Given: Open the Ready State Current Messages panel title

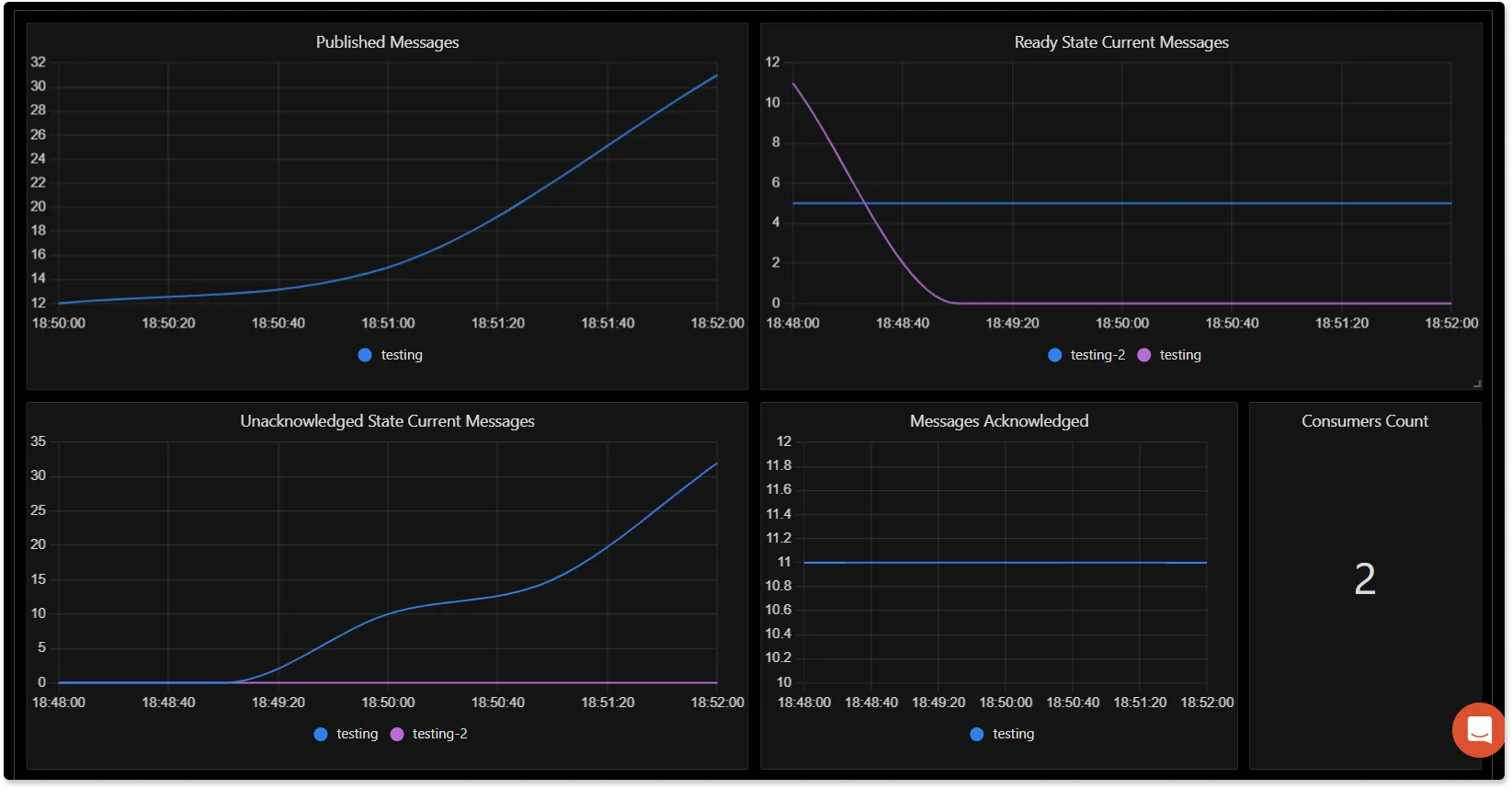Looking at the screenshot, I should pyautogui.click(x=1121, y=42).
